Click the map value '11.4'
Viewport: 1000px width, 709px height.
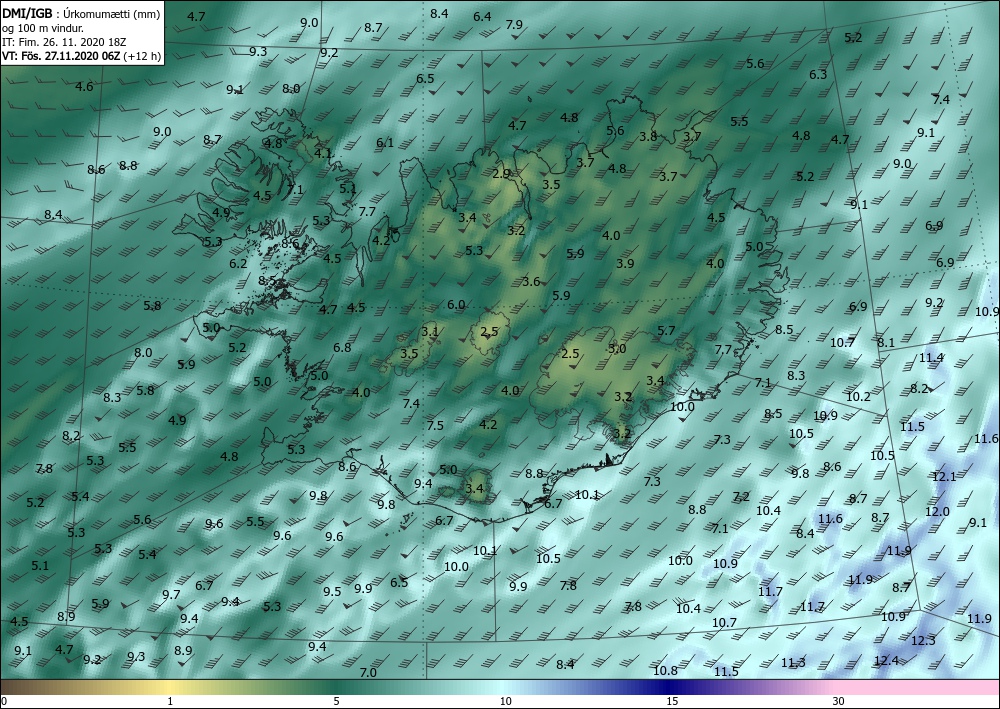[x=931, y=358]
